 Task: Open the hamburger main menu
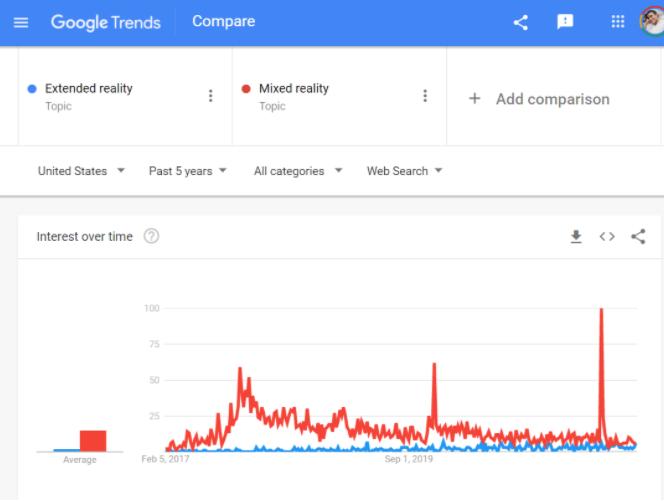click(x=21, y=22)
